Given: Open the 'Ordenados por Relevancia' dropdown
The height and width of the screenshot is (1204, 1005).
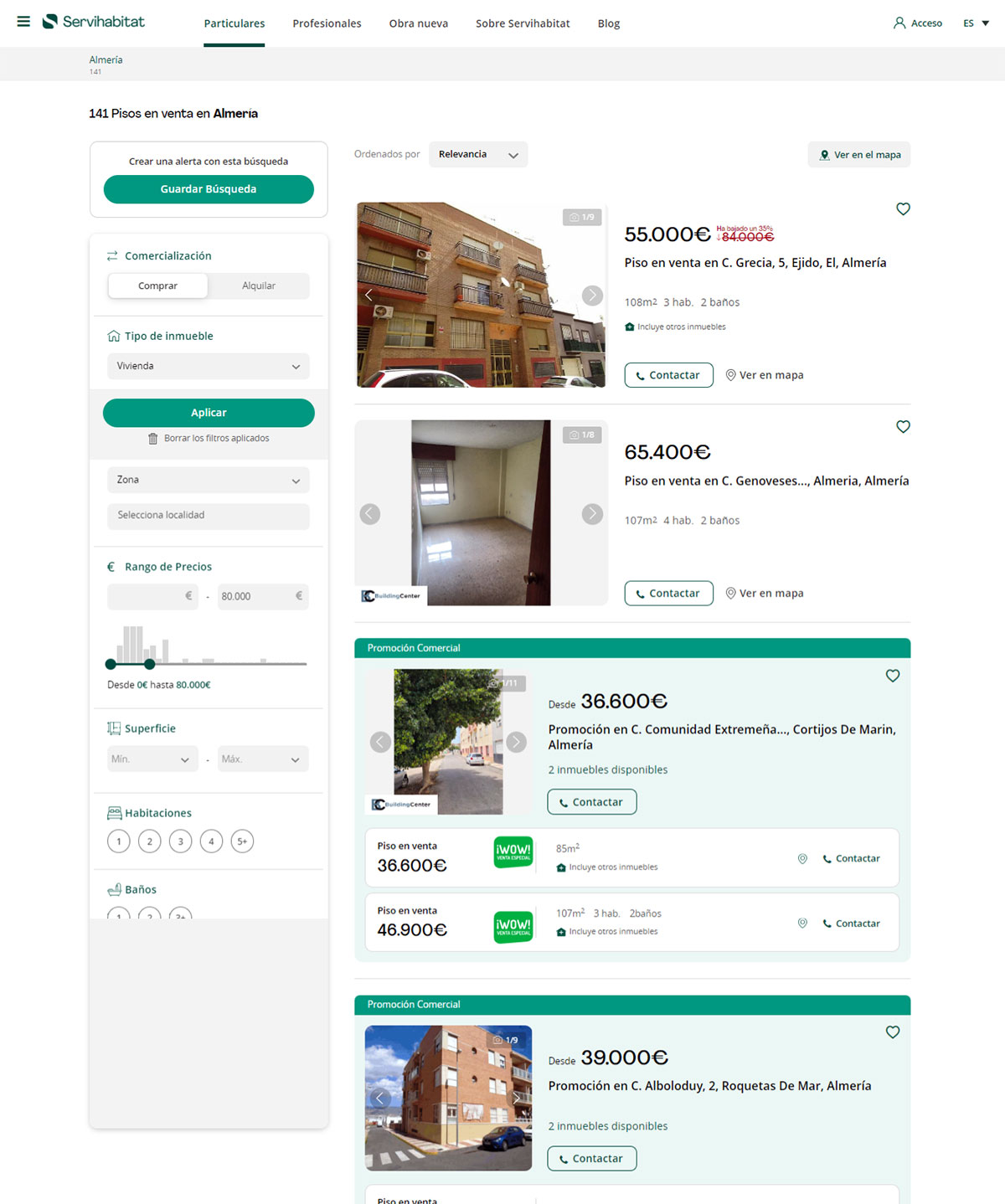Looking at the screenshot, I should tap(478, 154).
